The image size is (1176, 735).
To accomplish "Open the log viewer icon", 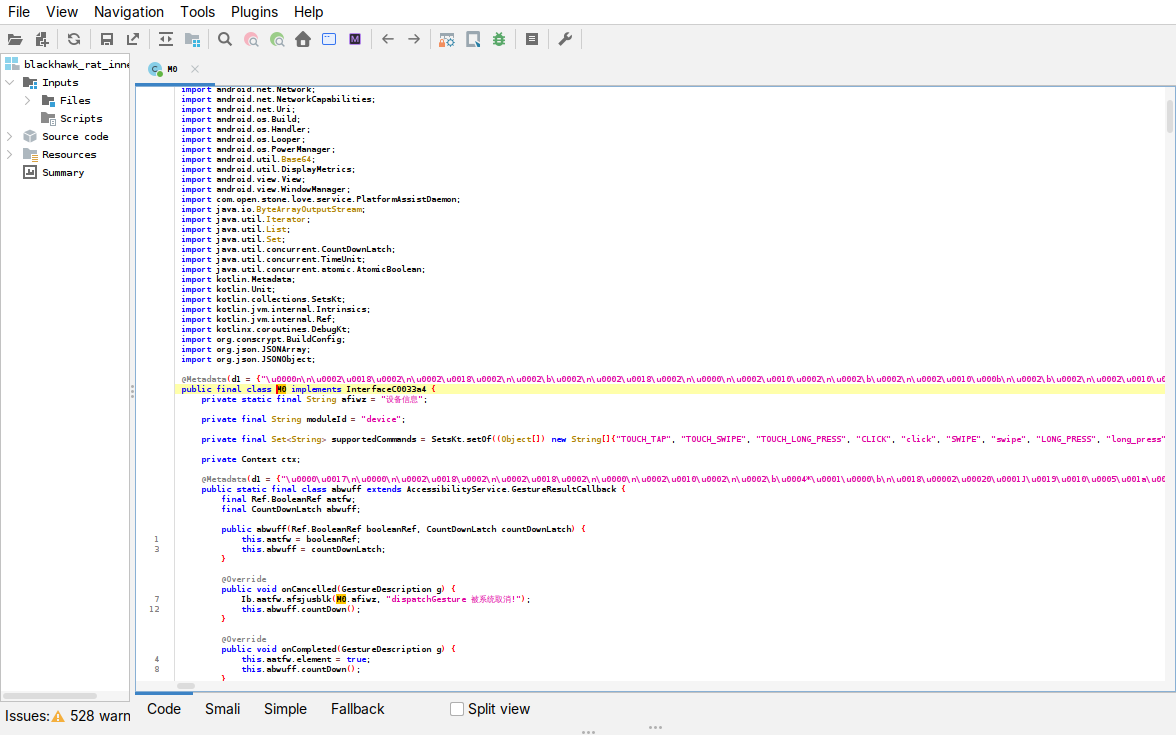I will click(532, 40).
